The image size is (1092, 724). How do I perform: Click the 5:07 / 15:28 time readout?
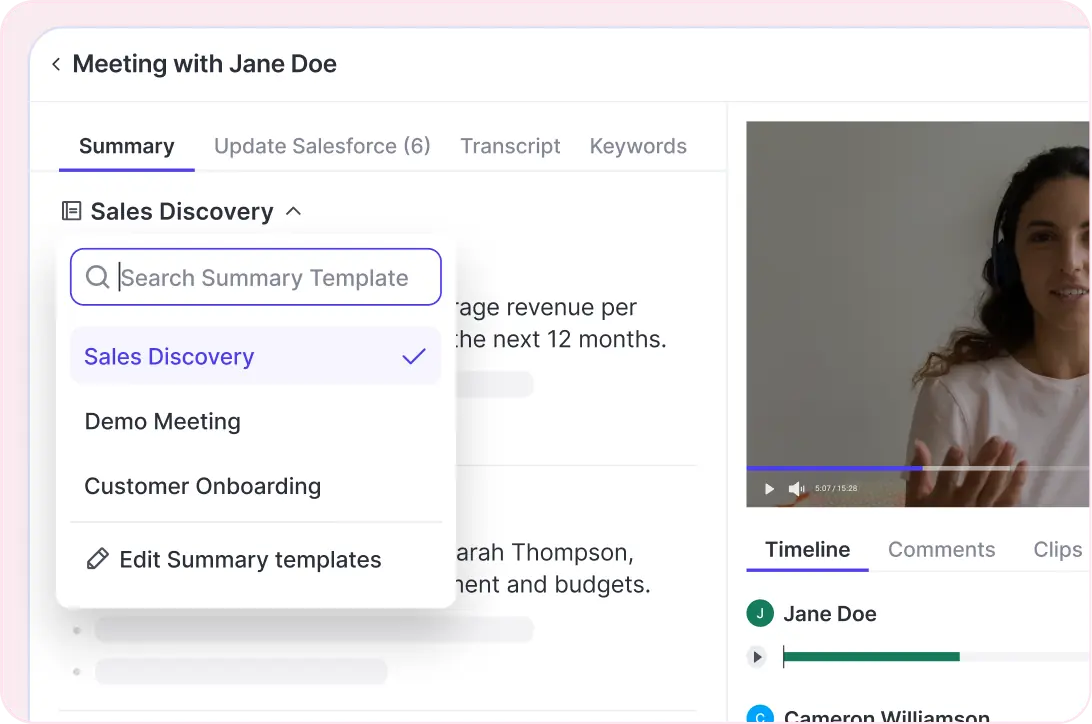pos(836,489)
